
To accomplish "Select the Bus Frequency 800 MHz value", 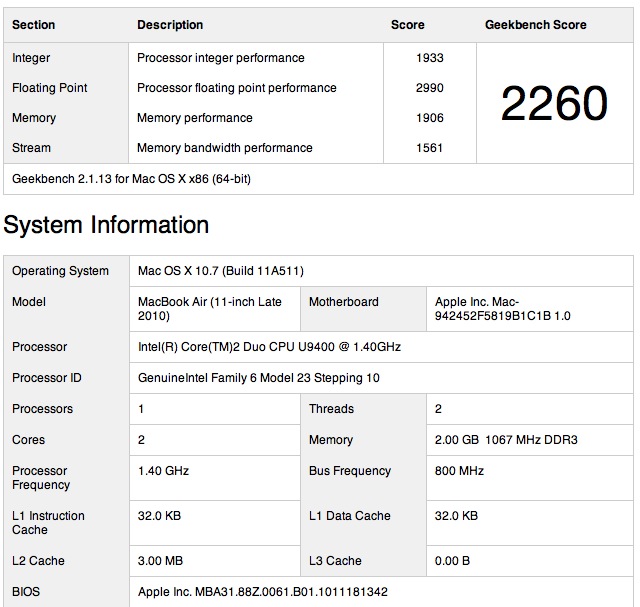I will (459, 471).
